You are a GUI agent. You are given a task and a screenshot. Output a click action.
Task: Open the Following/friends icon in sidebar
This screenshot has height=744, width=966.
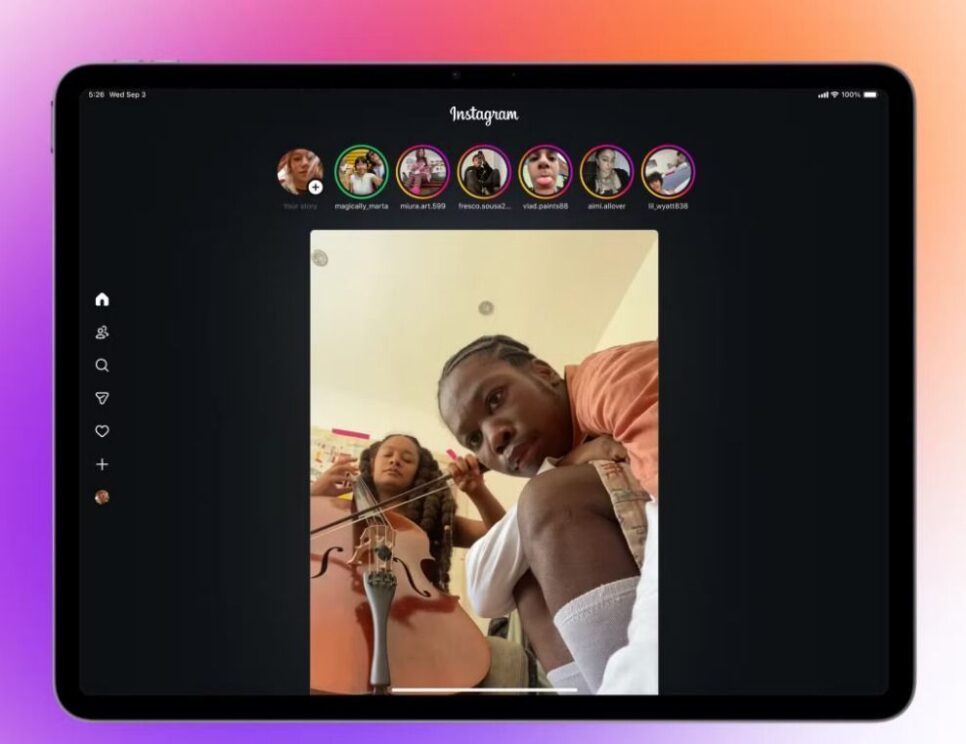click(x=102, y=333)
